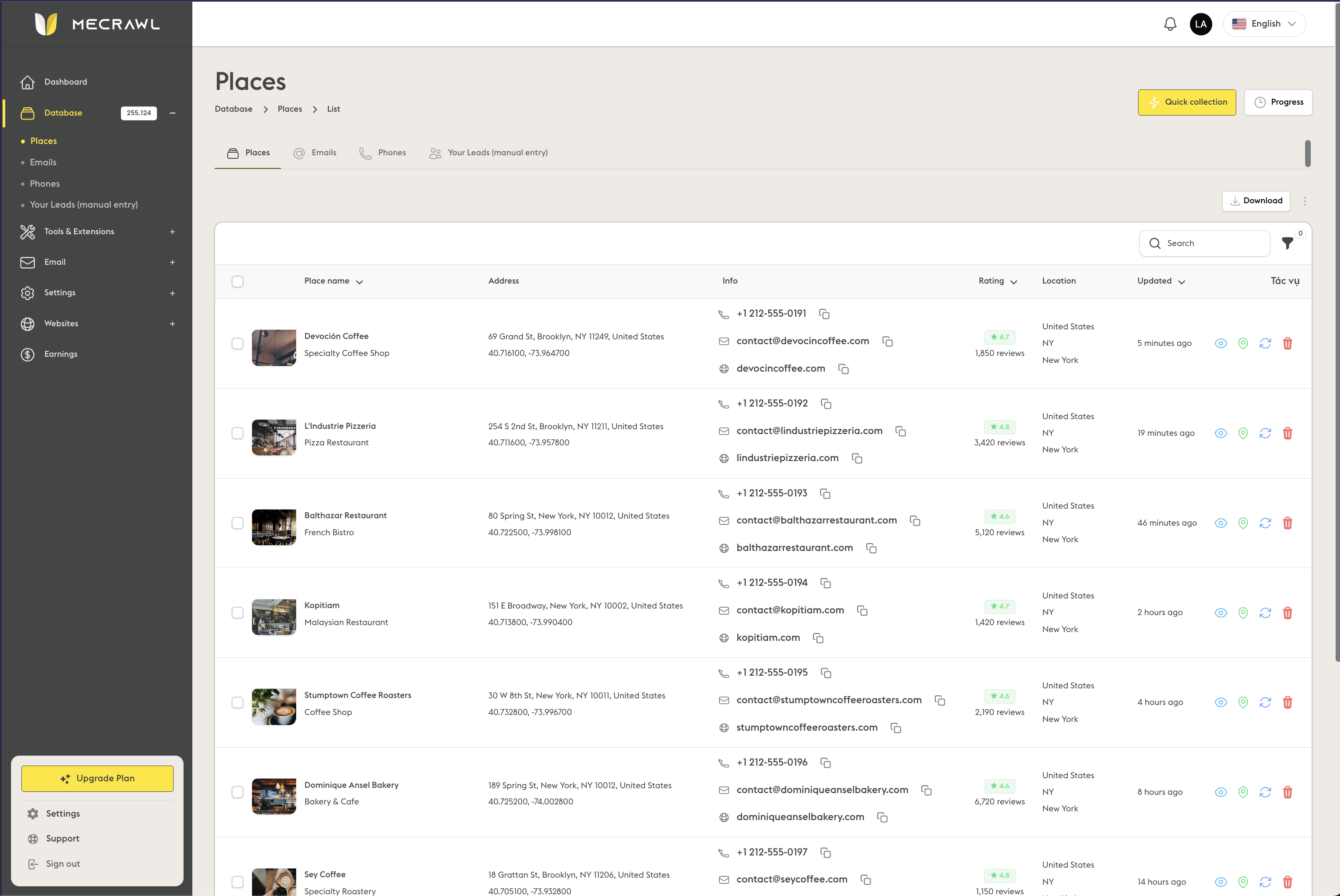Open the English language dropdown

(x=1264, y=24)
